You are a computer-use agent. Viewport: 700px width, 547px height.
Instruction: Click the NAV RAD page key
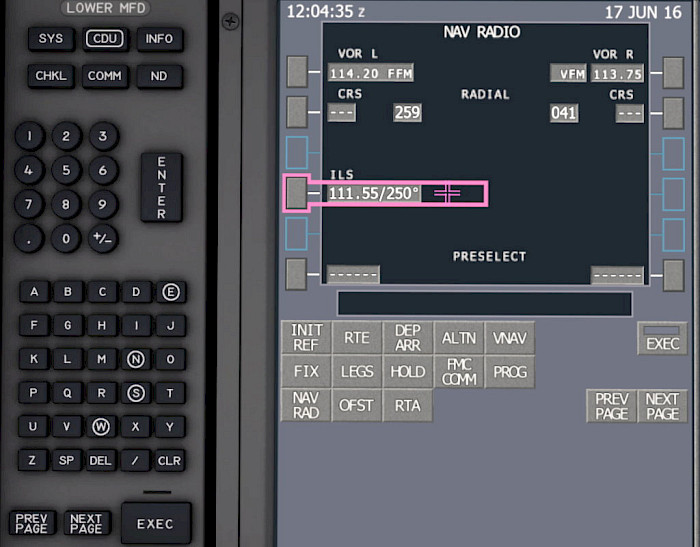(x=306, y=405)
